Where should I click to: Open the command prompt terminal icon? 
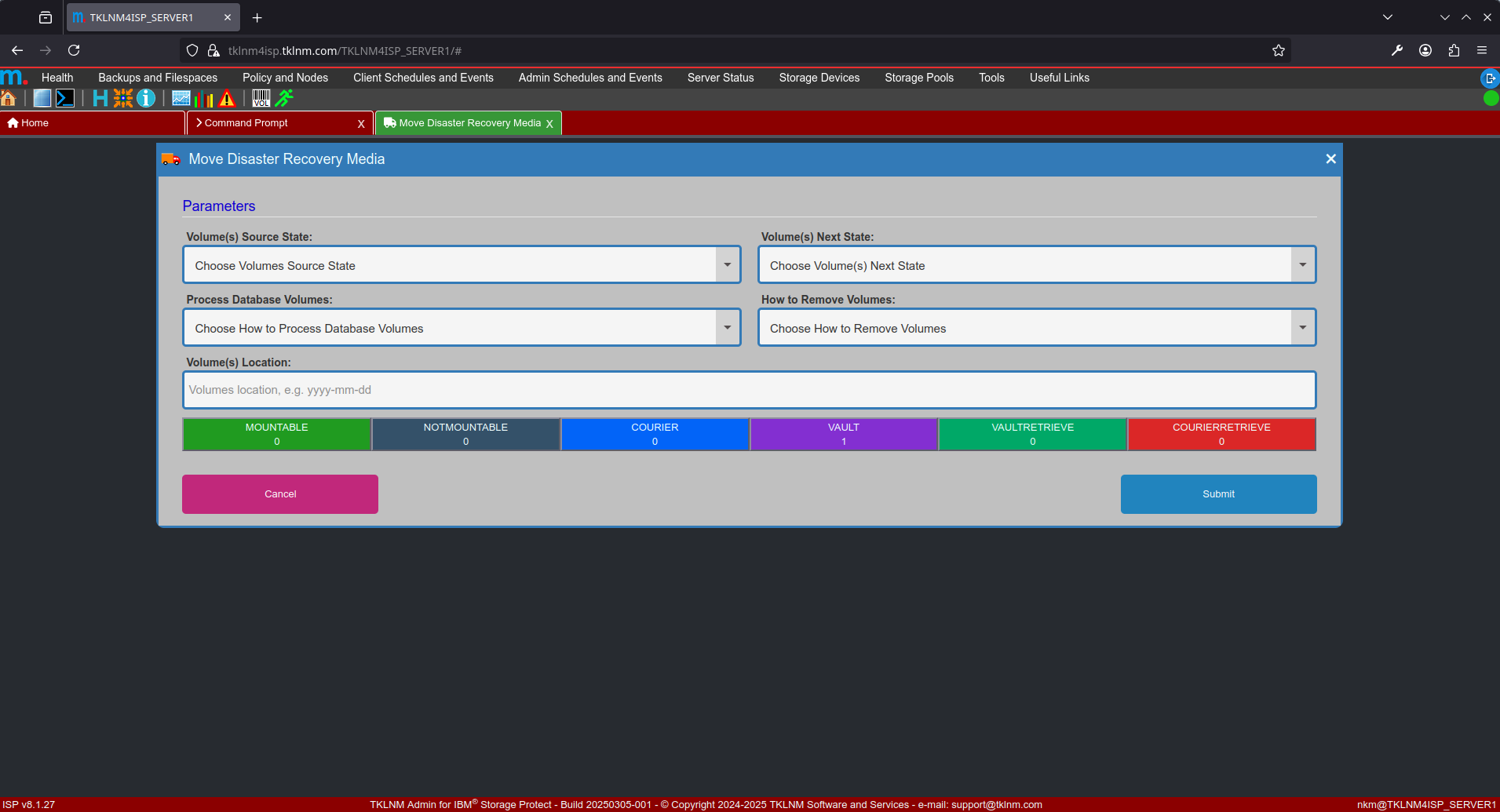click(65, 98)
